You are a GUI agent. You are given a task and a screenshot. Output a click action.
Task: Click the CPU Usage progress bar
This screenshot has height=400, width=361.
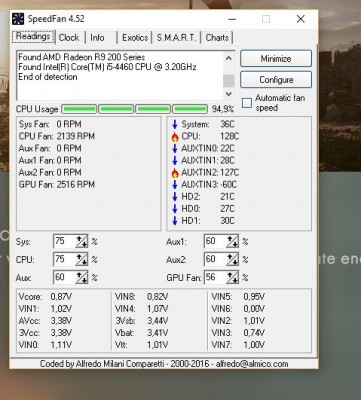point(135,109)
